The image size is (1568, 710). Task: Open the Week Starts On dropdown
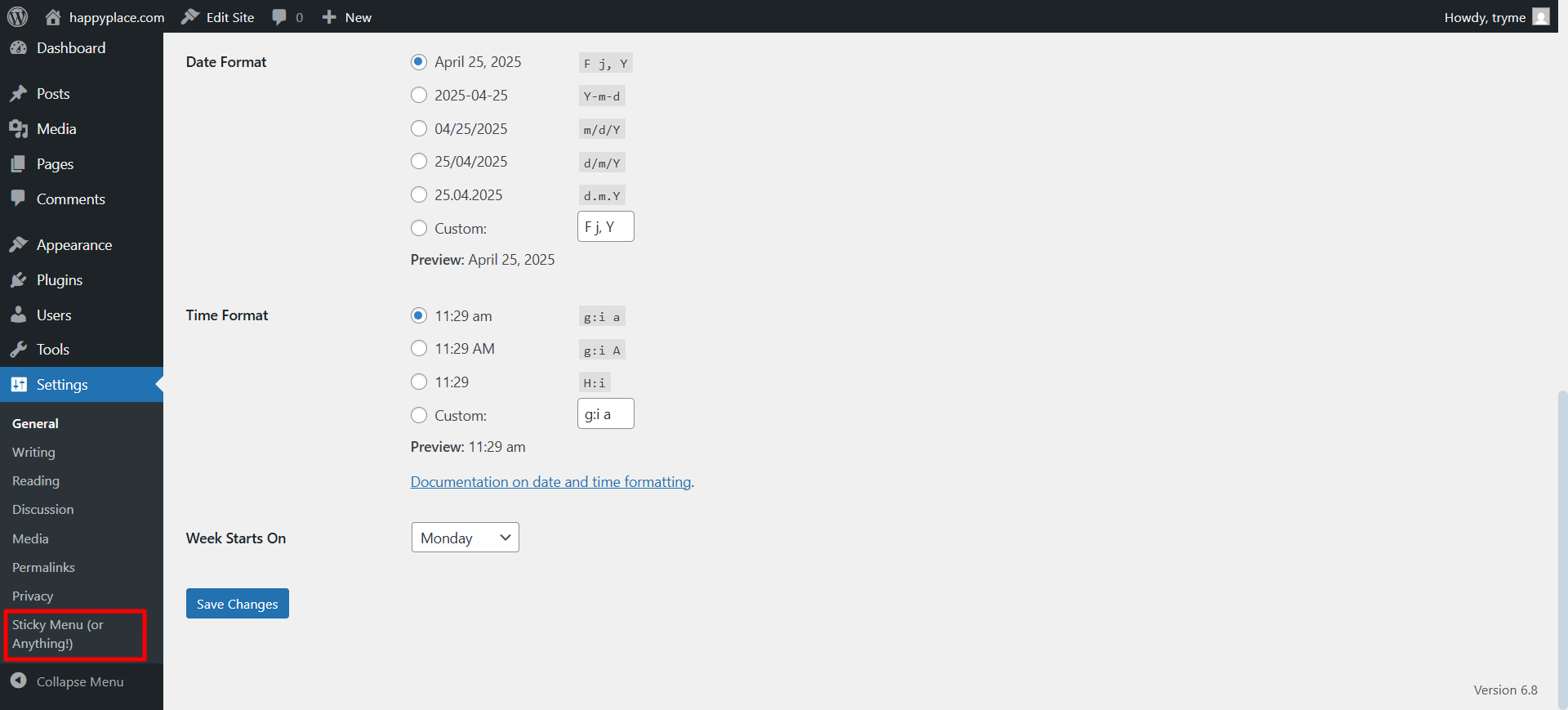point(465,538)
